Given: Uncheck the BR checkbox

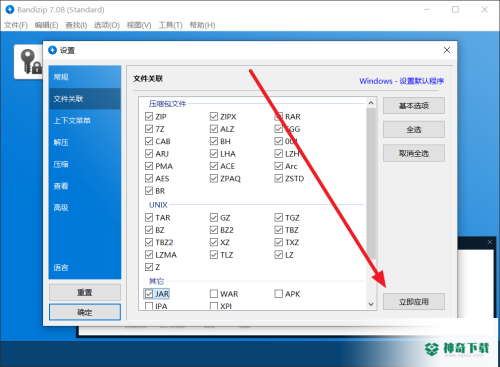Looking at the screenshot, I should [x=149, y=191].
